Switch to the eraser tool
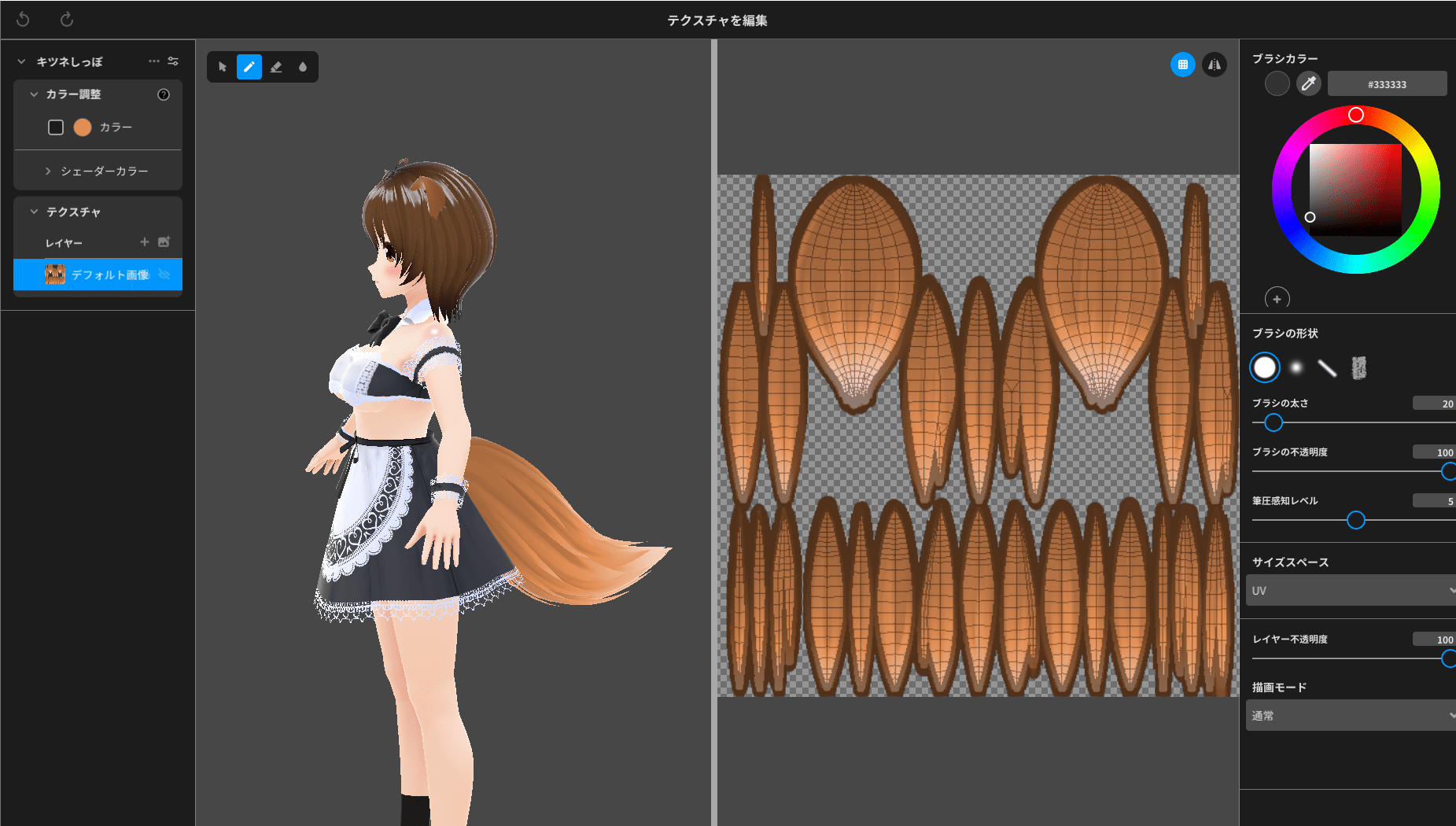 276,67
